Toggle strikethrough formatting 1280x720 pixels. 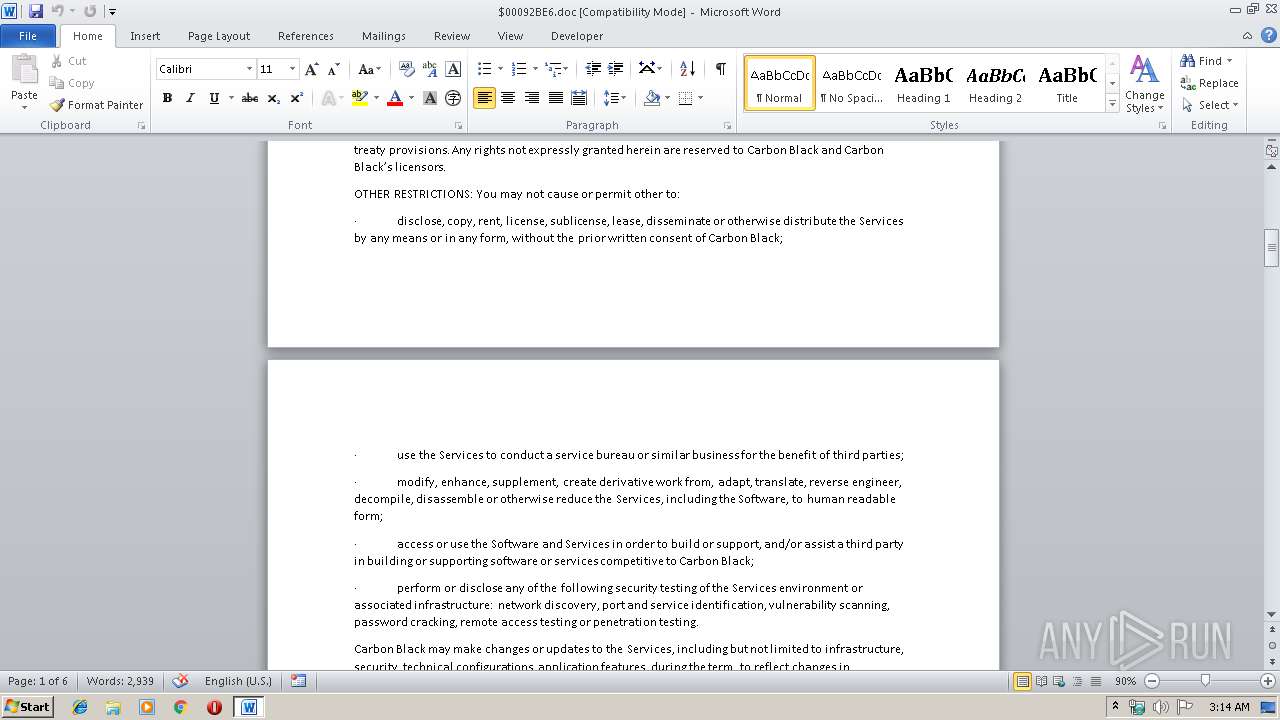250,98
